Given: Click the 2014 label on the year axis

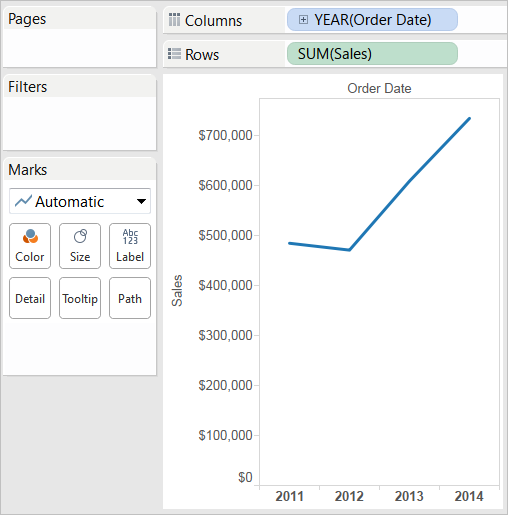Looking at the screenshot, I should tap(469, 496).
